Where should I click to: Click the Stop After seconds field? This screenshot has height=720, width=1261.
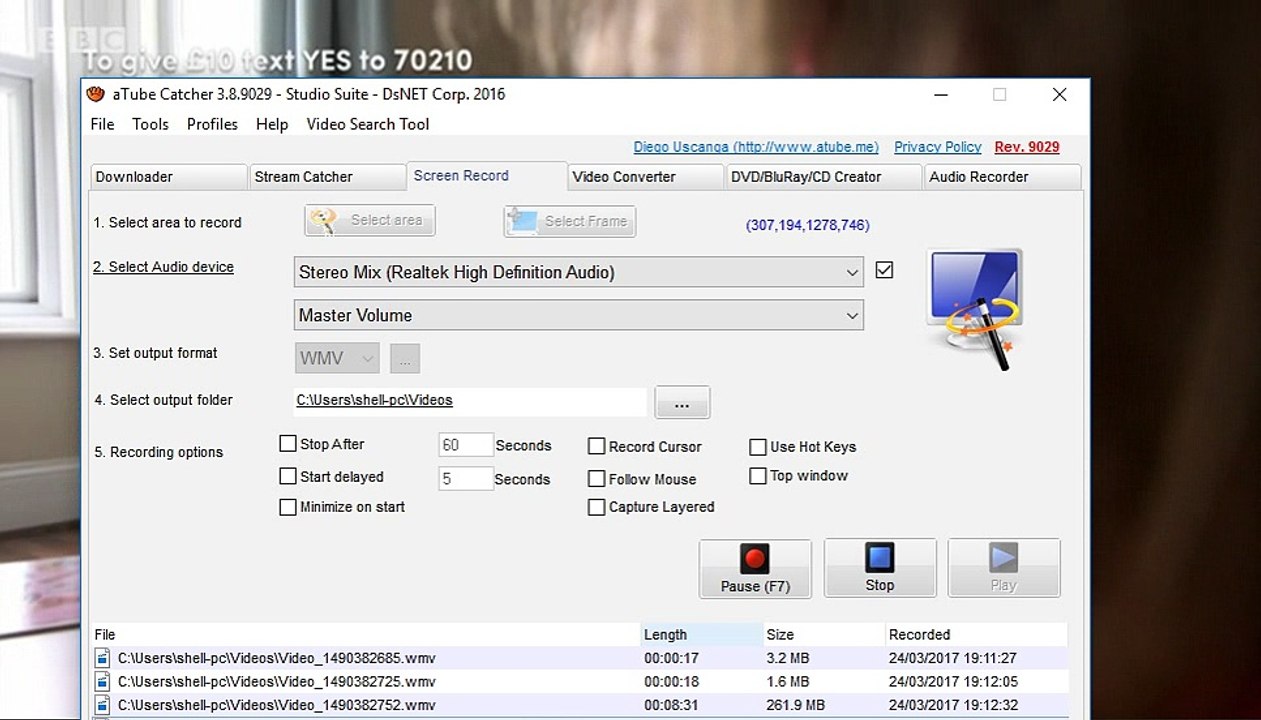click(466, 445)
